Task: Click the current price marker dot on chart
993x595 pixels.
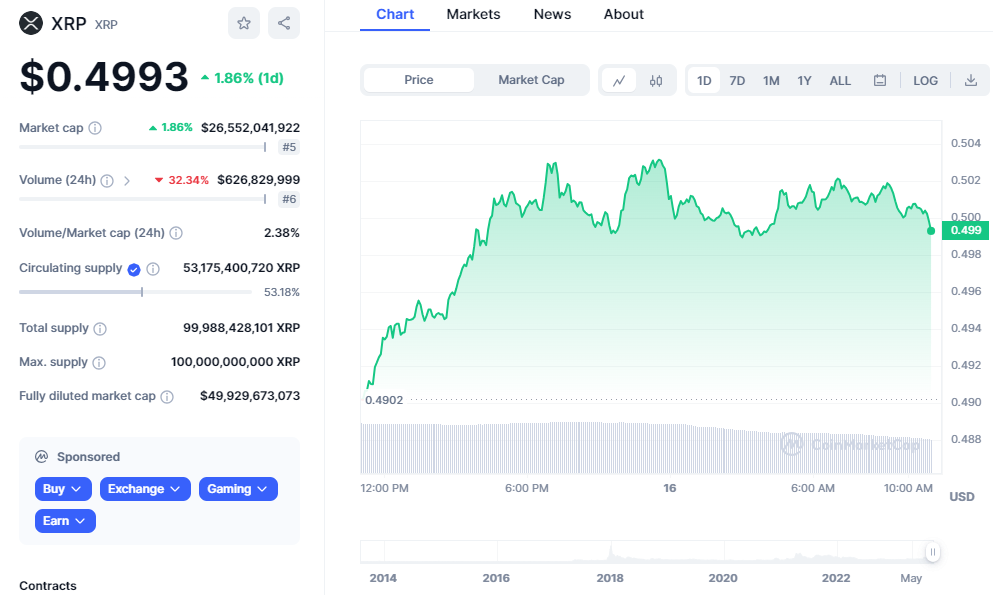Action: (x=931, y=231)
